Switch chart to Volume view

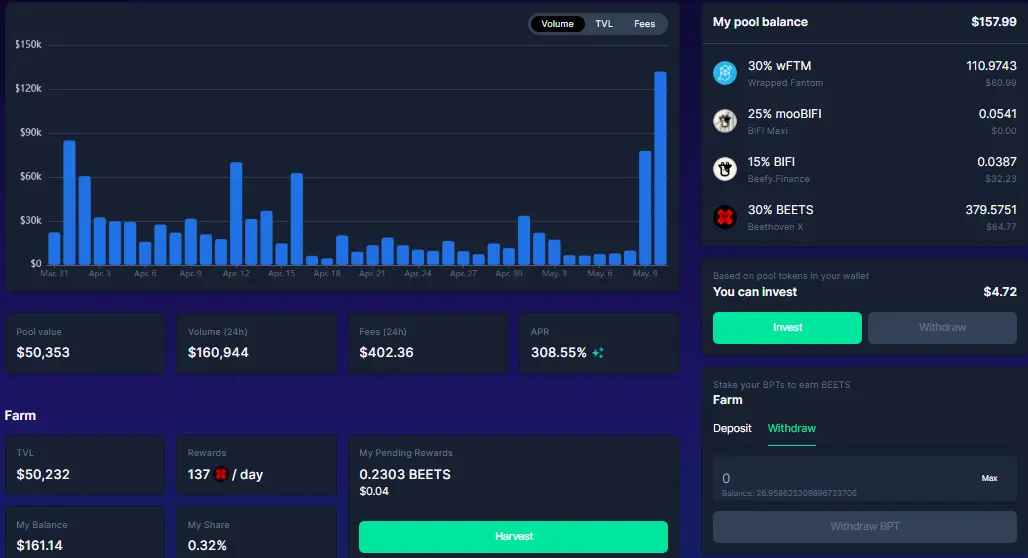pyautogui.click(x=557, y=24)
